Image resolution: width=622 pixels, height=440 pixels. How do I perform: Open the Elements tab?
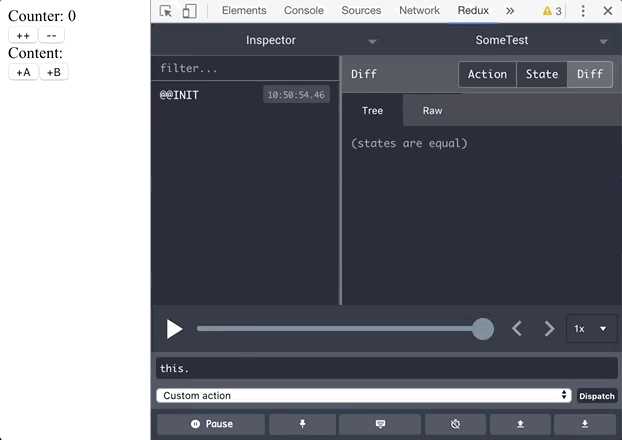coord(244,10)
